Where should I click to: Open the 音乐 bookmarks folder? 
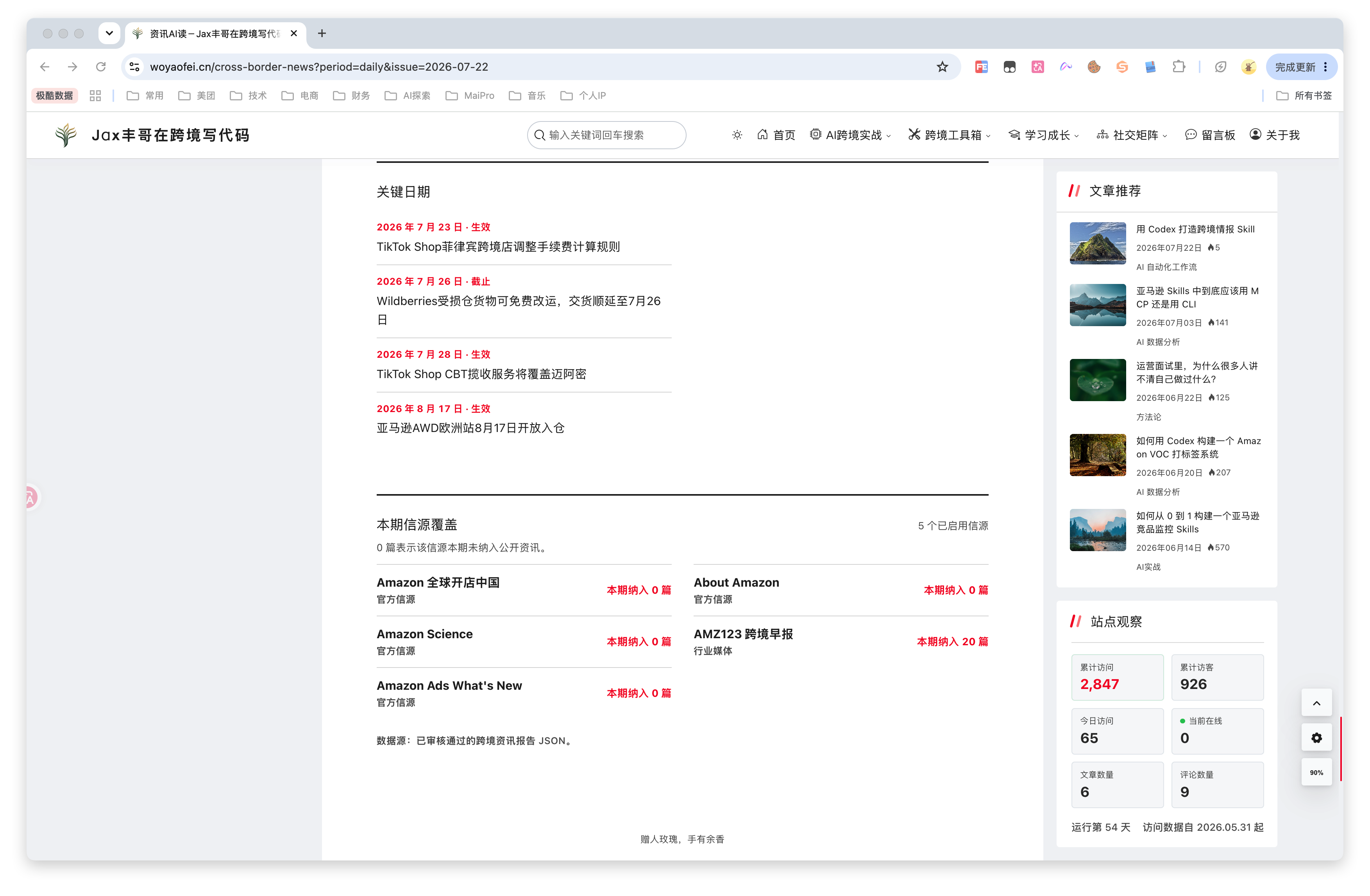pos(527,96)
